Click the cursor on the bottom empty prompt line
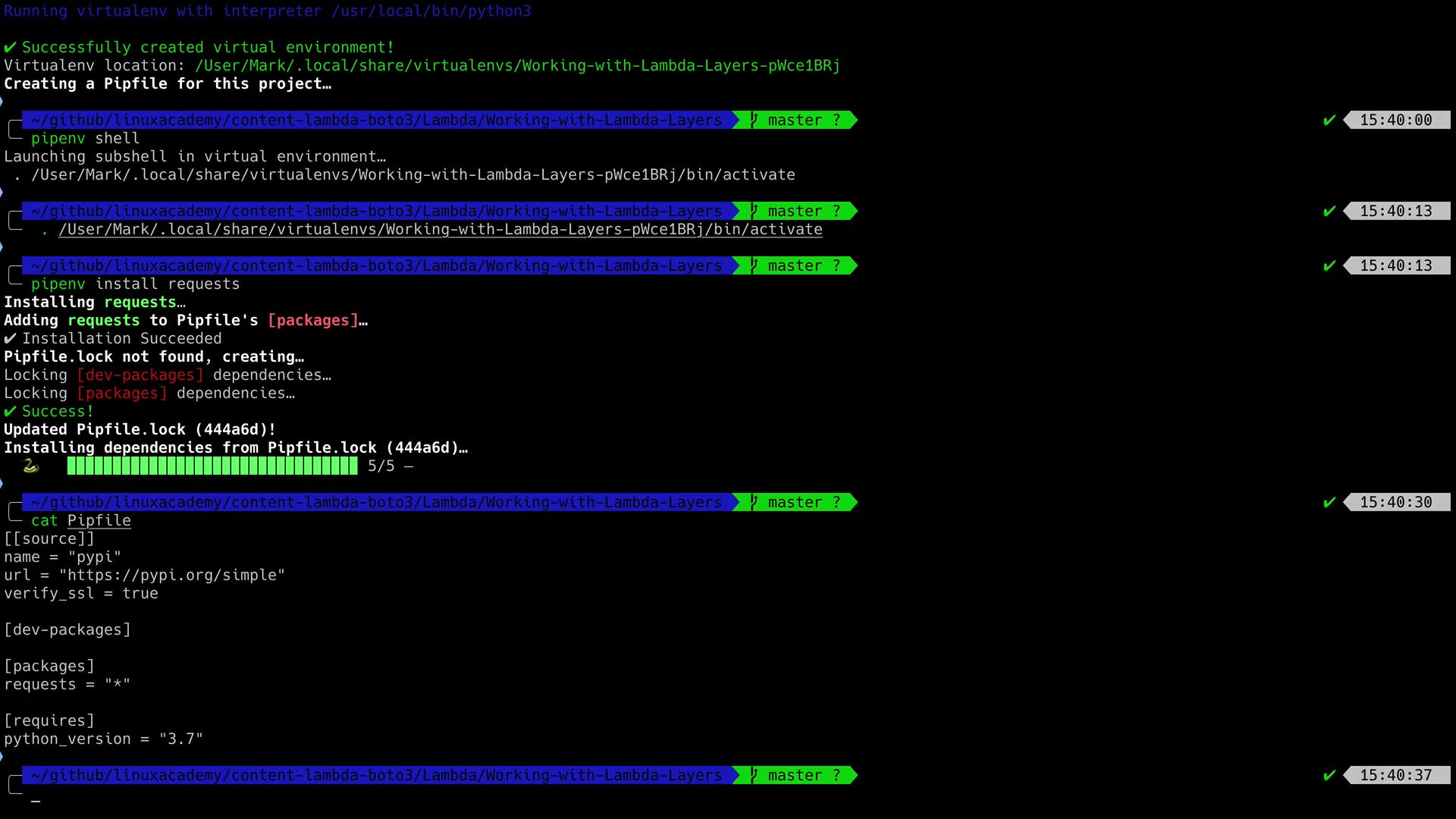Viewport: 1456px width, 819px height. pyautogui.click(x=36, y=799)
